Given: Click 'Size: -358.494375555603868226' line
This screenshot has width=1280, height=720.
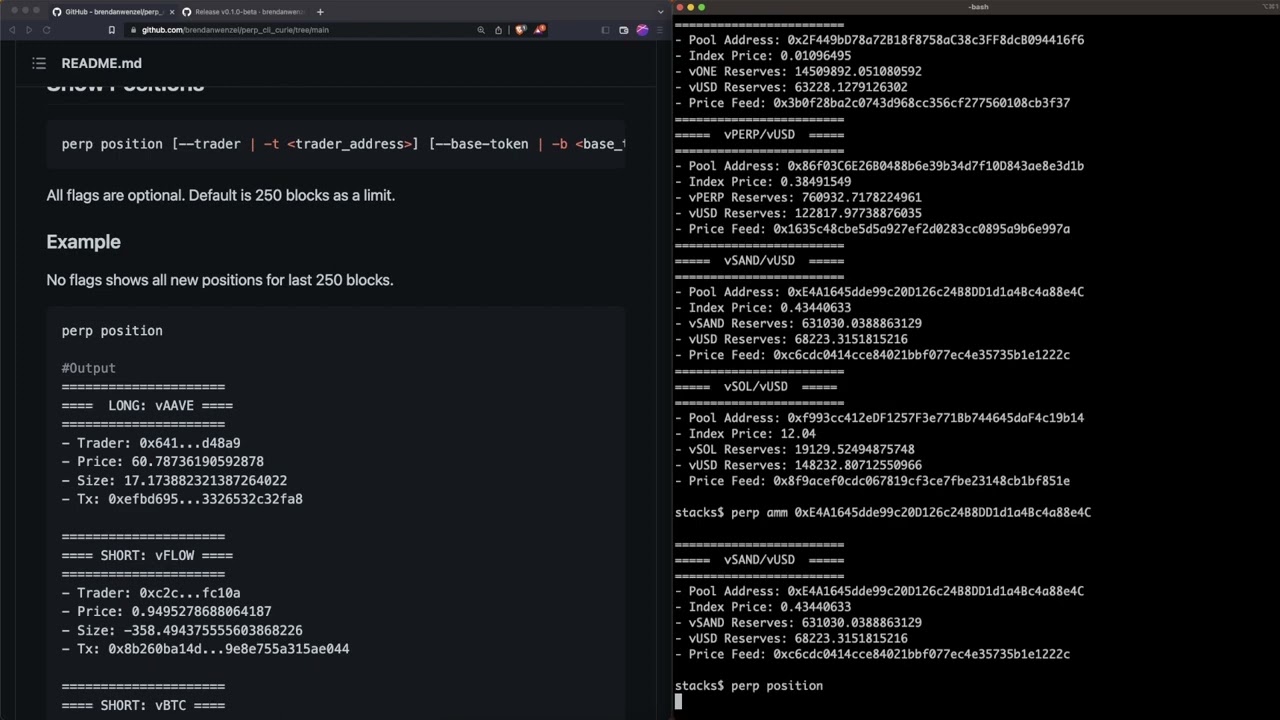Looking at the screenshot, I should 182,631.
